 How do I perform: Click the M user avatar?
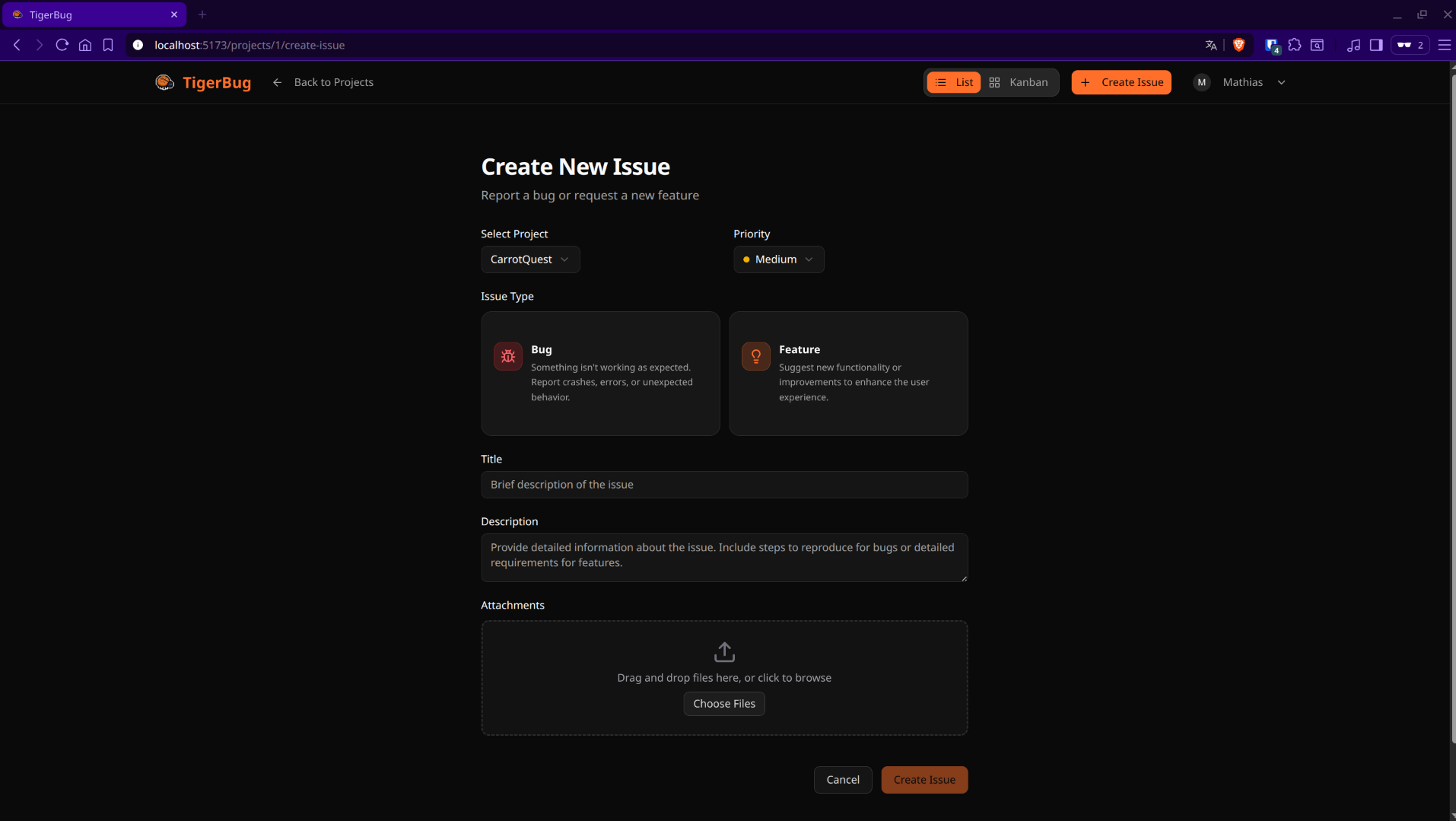(1201, 82)
